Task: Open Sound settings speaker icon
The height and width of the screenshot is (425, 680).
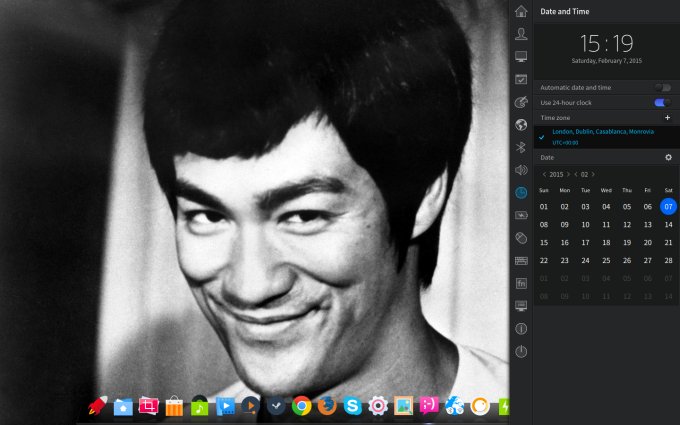Action: click(520, 170)
